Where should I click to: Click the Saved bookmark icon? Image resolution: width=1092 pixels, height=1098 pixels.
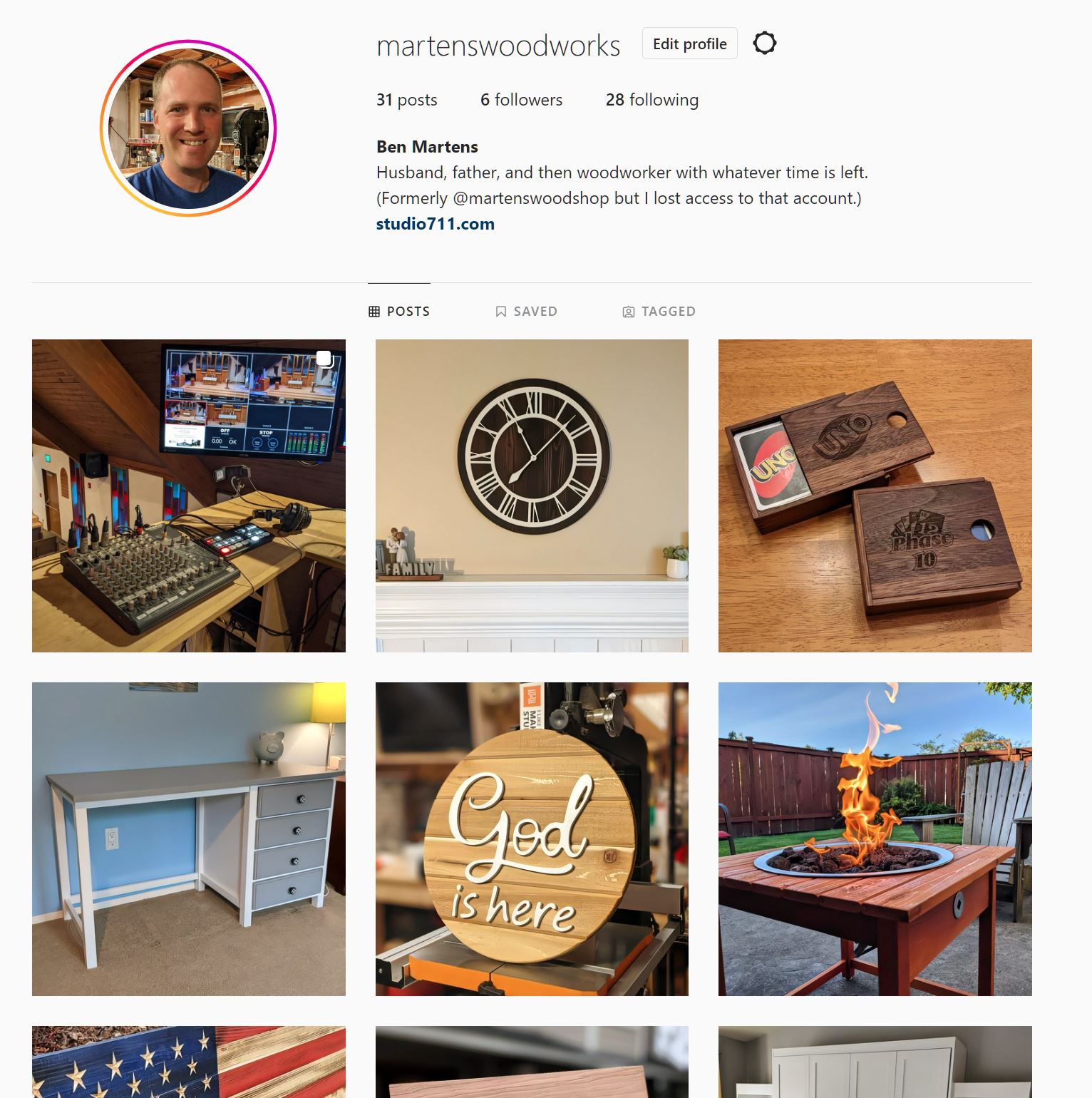pos(501,312)
